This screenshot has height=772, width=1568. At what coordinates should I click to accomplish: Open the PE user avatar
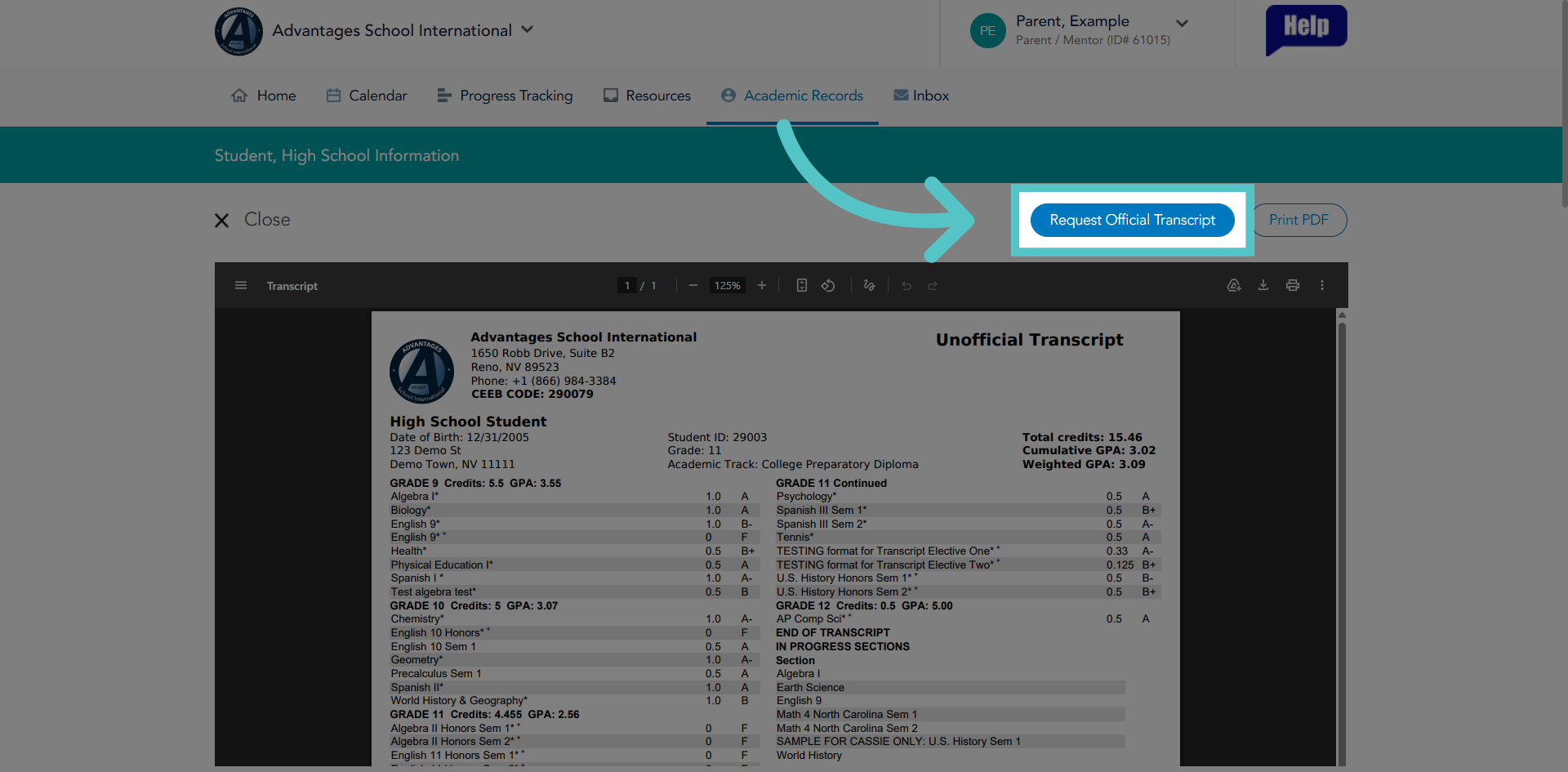coord(987,31)
